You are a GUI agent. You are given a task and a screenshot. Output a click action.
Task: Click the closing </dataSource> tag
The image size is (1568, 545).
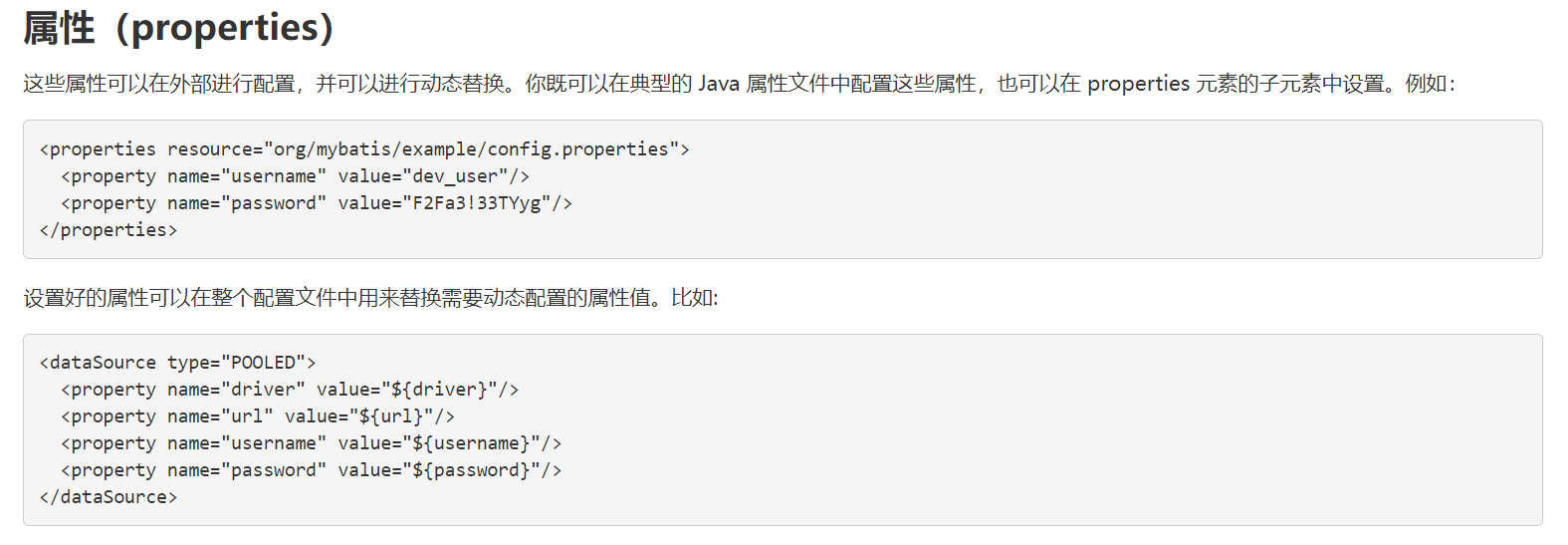pos(109,497)
